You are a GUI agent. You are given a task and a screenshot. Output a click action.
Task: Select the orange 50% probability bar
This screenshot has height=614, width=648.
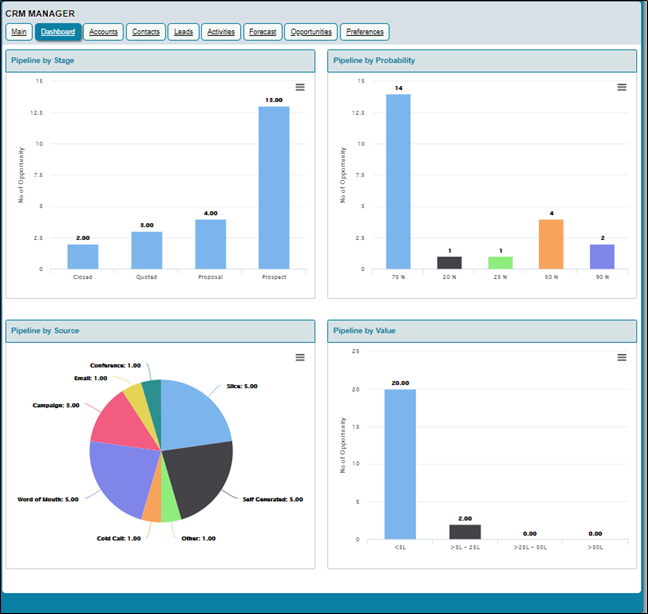[550, 244]
